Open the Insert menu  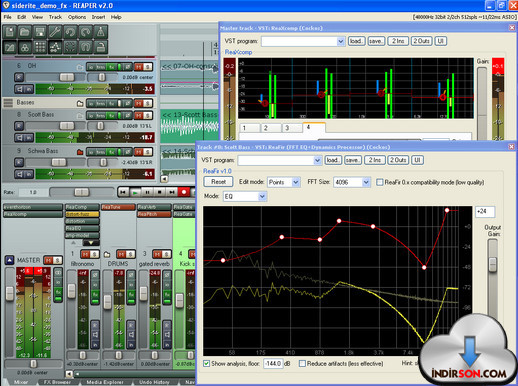[98, 17]
